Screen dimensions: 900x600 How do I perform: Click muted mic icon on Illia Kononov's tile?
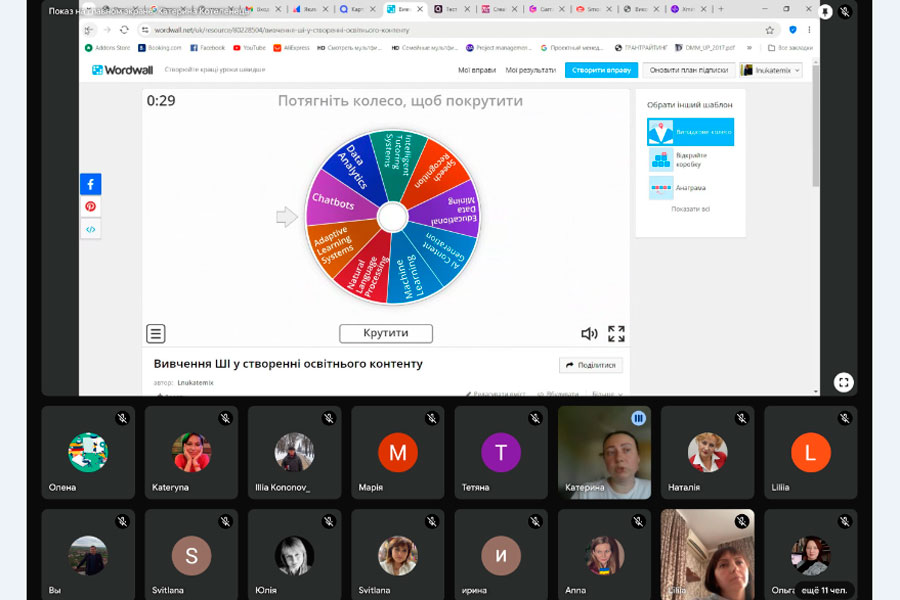(x=329, y=419)
